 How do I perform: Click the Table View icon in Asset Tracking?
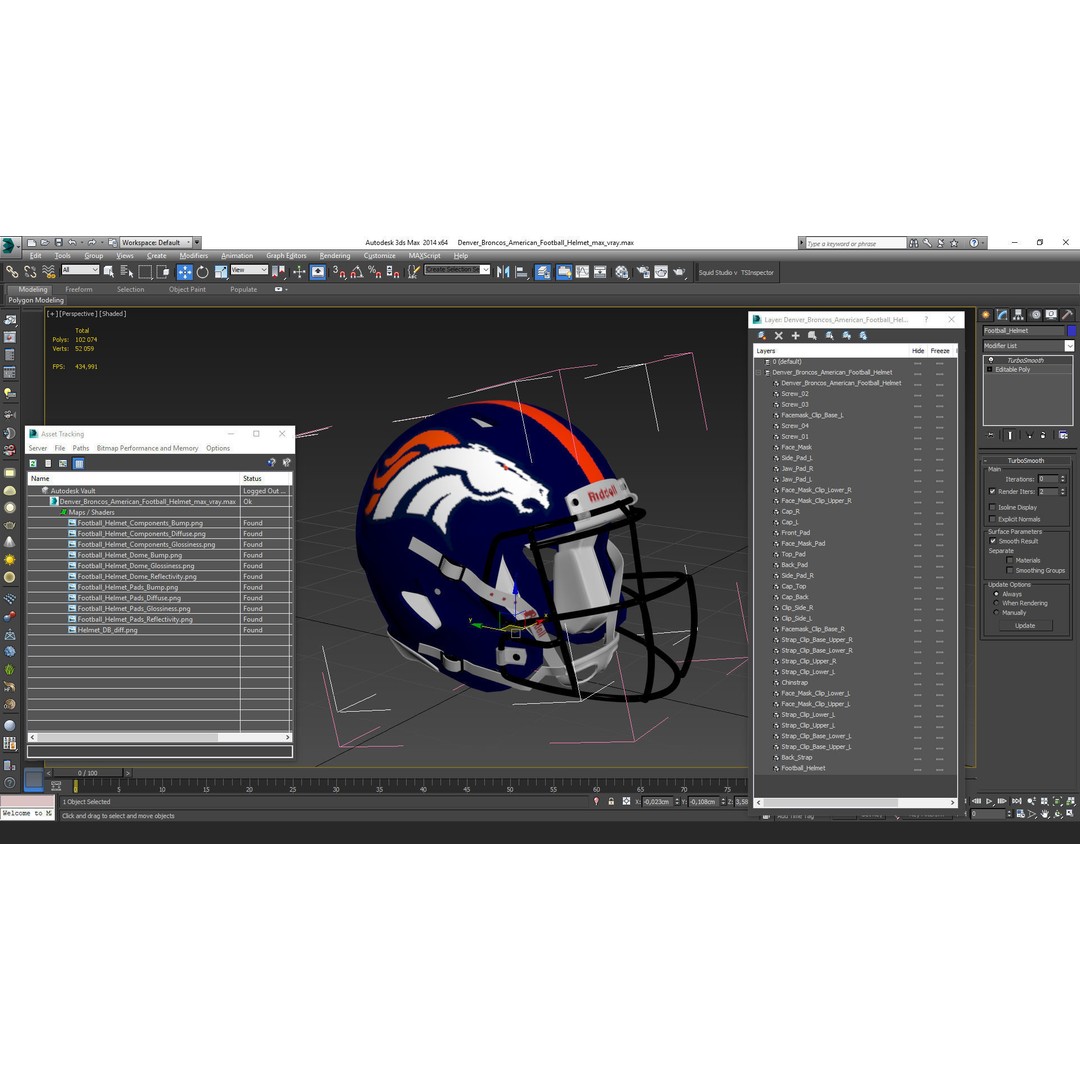pos(79,464)
